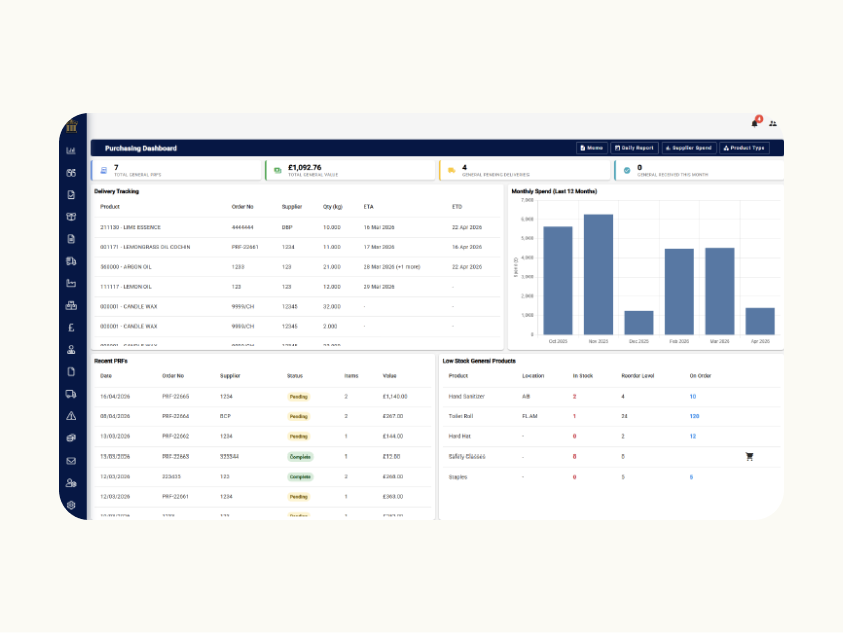Open the bar chart analytics sidebar icon
843x633 pixels.
coord(71,151)
